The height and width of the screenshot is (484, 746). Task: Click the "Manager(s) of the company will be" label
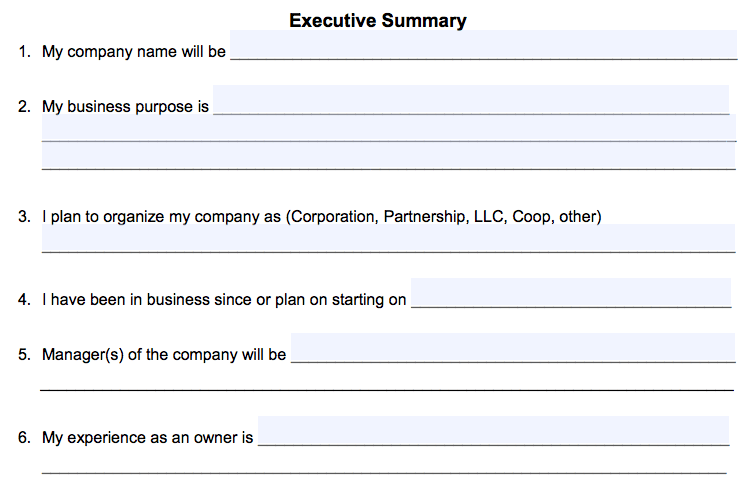pos(164,355)
